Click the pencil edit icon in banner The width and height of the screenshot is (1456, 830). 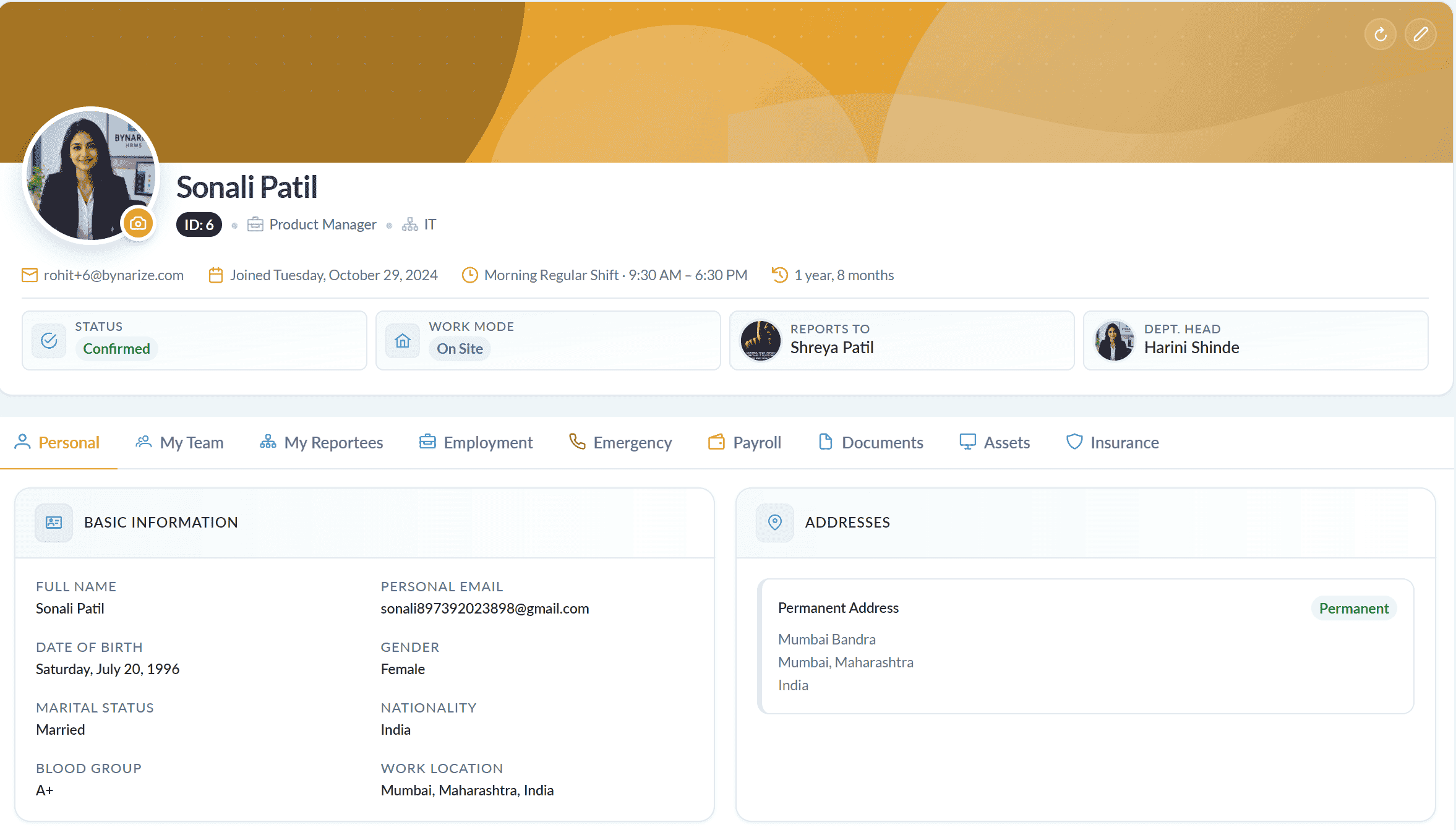click(x=1420, y=34)
